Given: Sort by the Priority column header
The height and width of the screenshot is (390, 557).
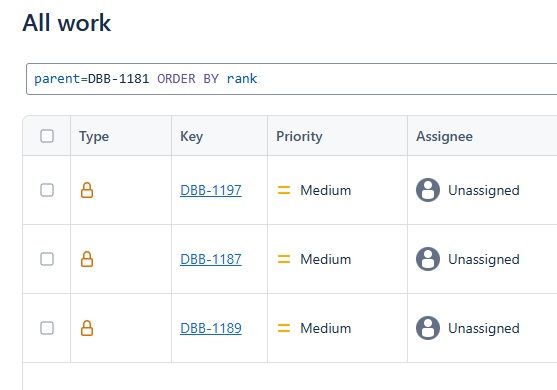Looking at the screenshot, I should pyautogui.click(x=299, y=136).
